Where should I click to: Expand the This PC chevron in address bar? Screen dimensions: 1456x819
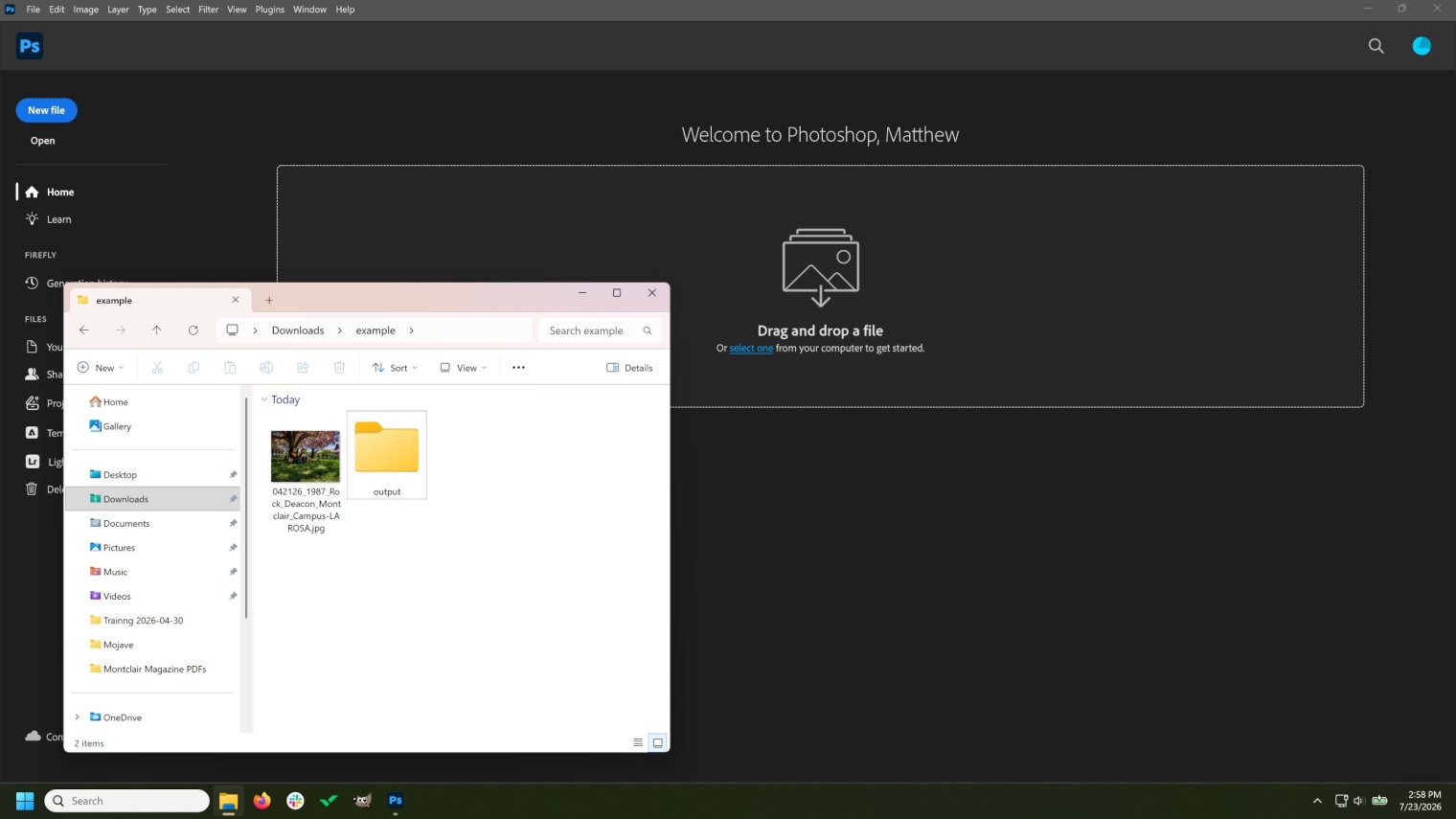pos(255,330)
